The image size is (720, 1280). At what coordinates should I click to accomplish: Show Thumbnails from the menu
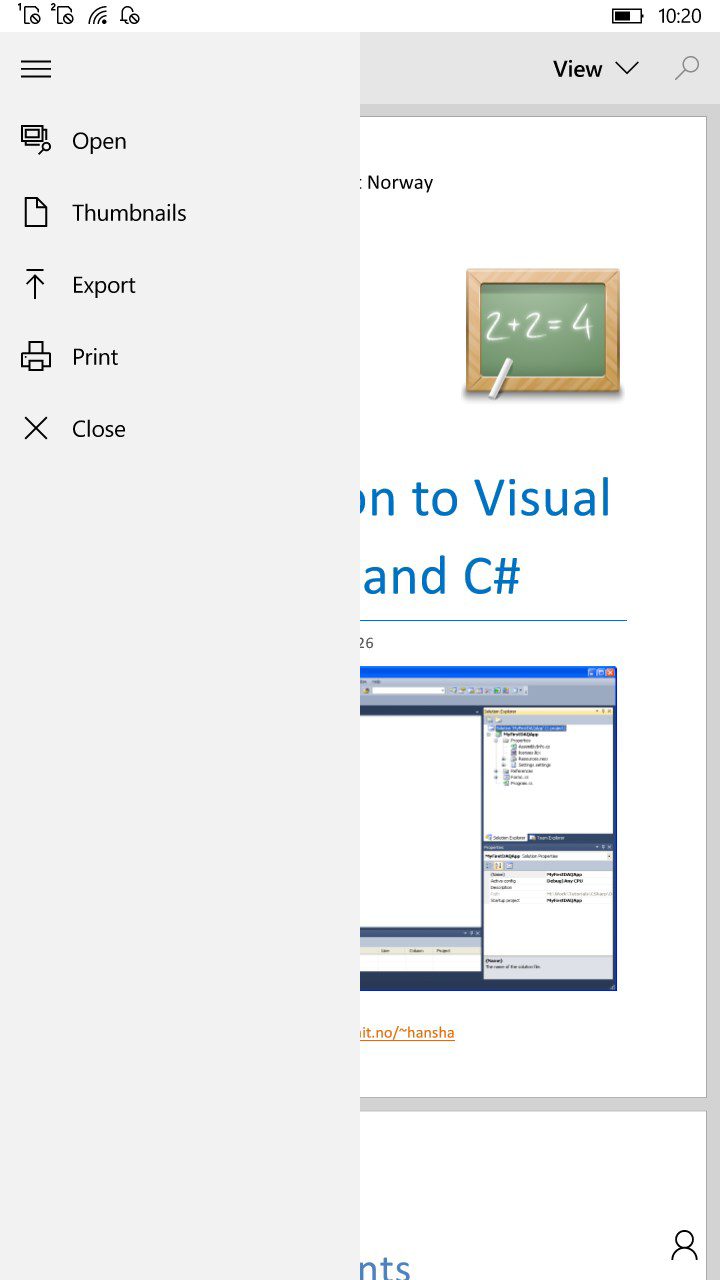(x=129, y=213)
